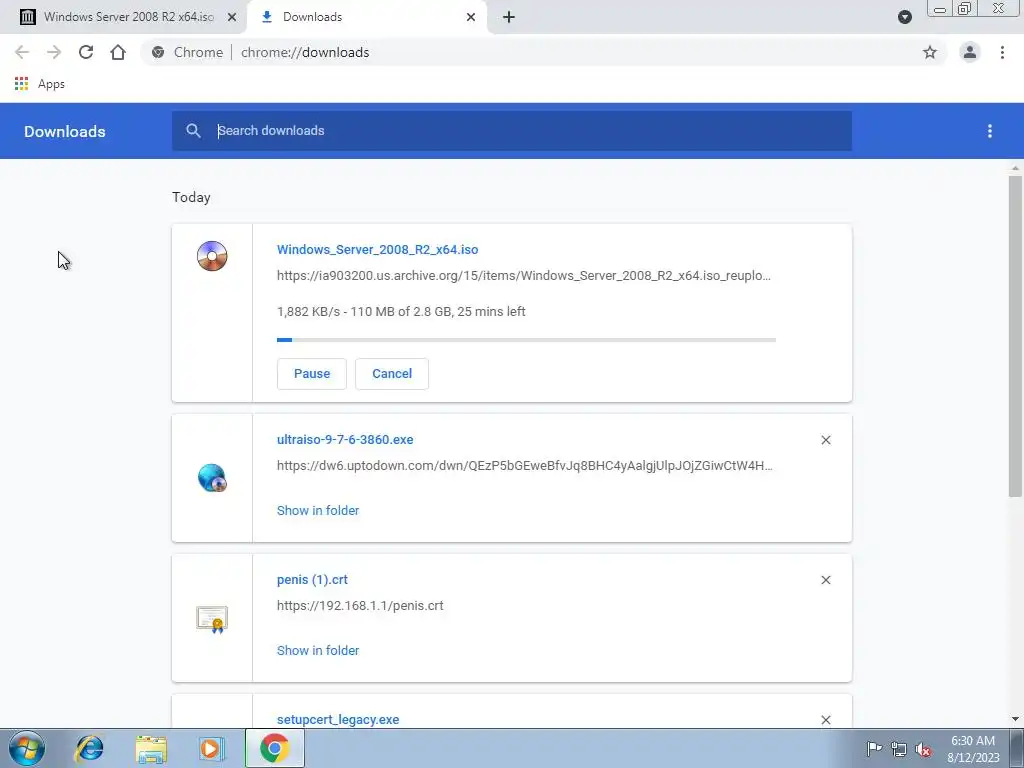Click the chrome://downloads address bar
Screen dimensions: 1024x768
543,52
